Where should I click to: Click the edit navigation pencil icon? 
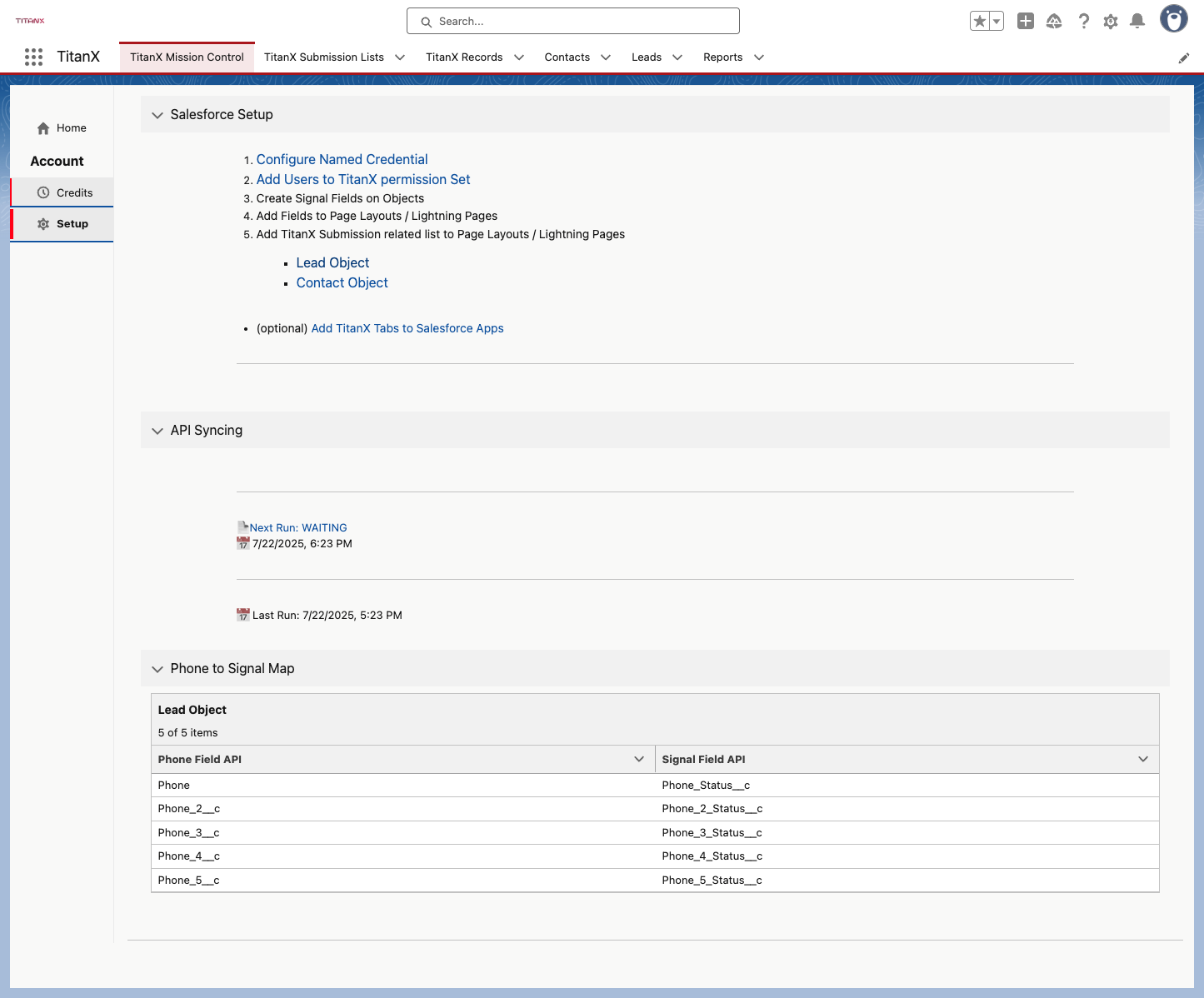coord(1184,57)
